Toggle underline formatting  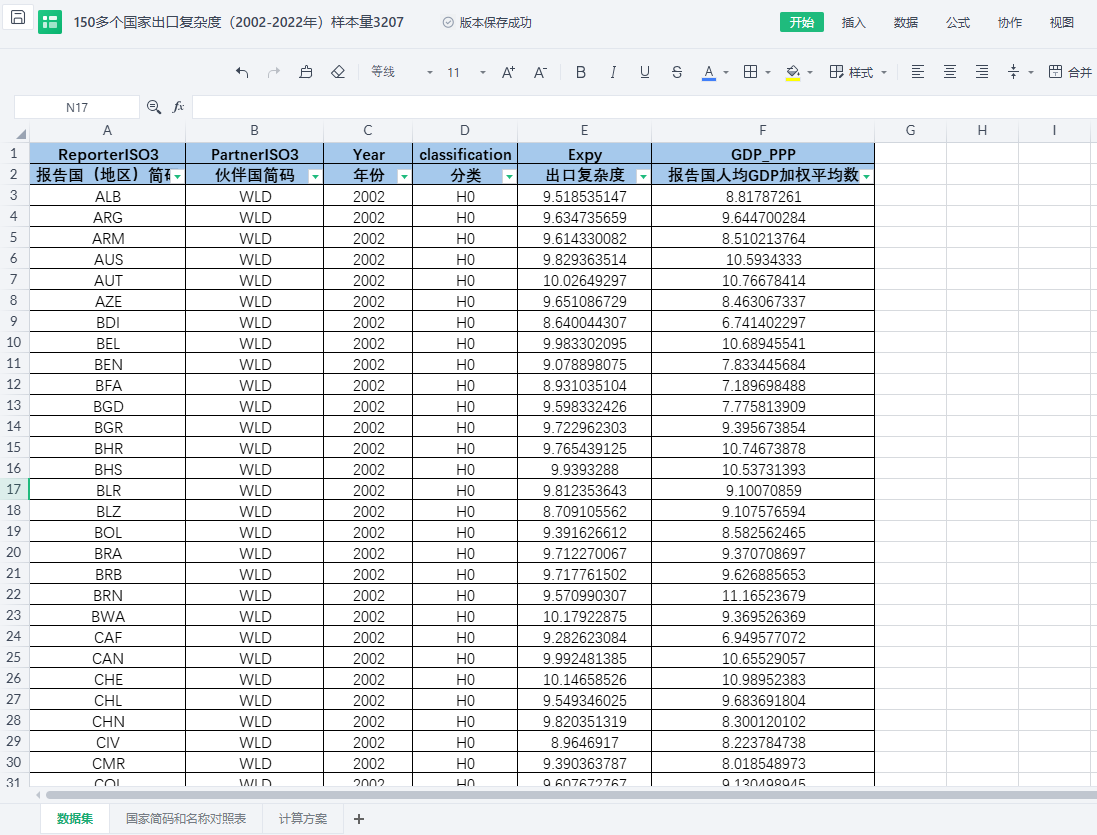[x=645, y=72]
